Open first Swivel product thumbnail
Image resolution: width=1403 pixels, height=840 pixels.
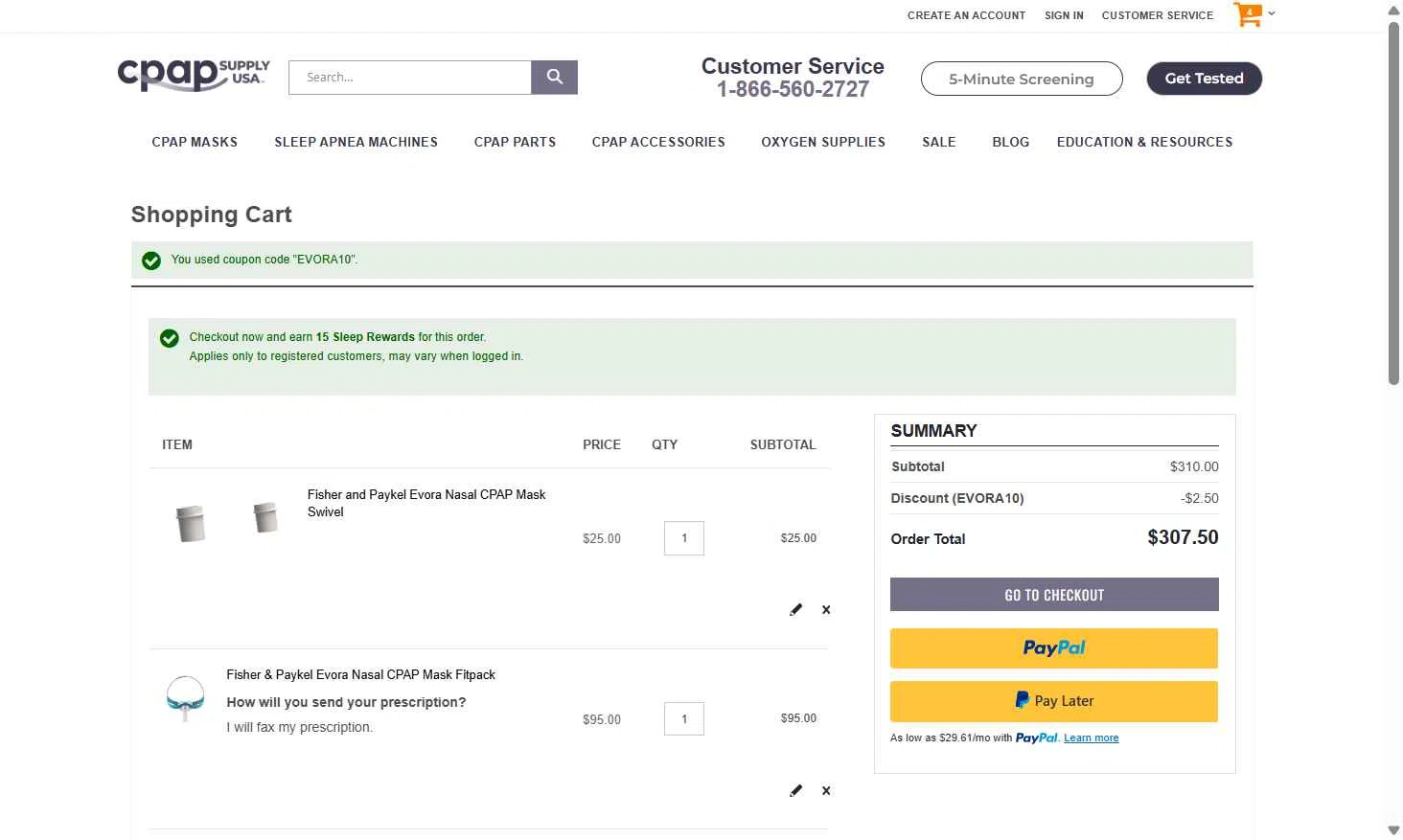pos(191,523)
